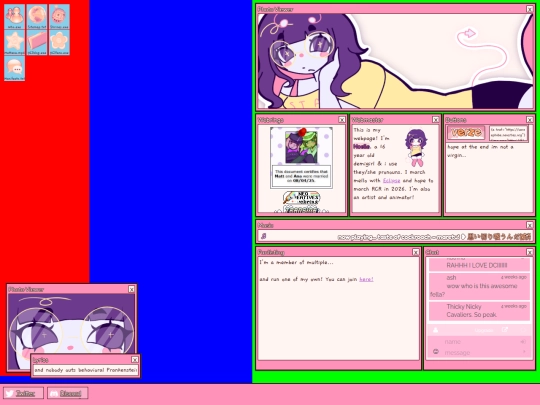Follow the 'here!' link to join
Image resolution: width=540 pixels, height=405 pixels.
pos(366,279)
